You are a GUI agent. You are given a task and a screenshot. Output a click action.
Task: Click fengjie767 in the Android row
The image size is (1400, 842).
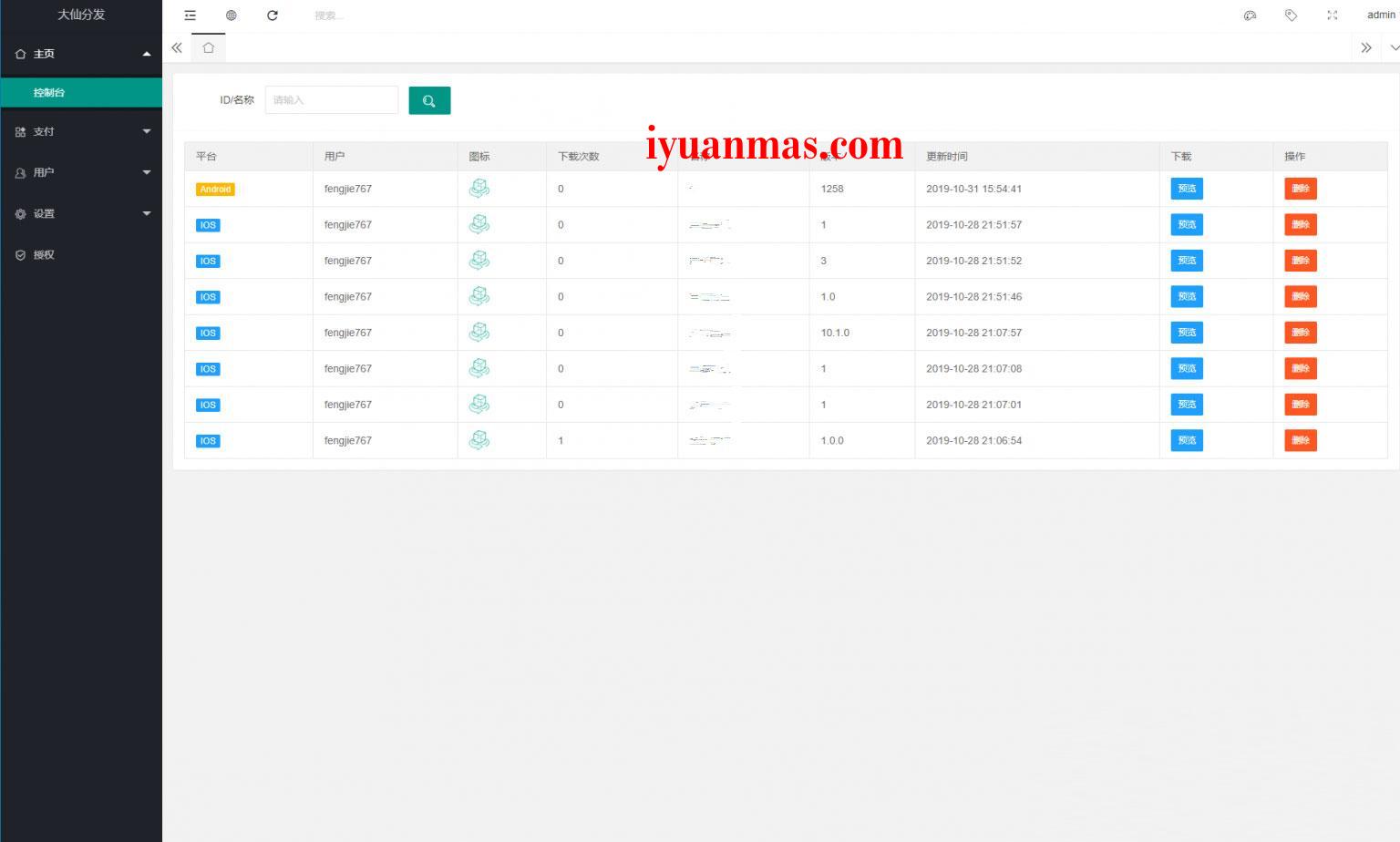(x=348, y=190)
